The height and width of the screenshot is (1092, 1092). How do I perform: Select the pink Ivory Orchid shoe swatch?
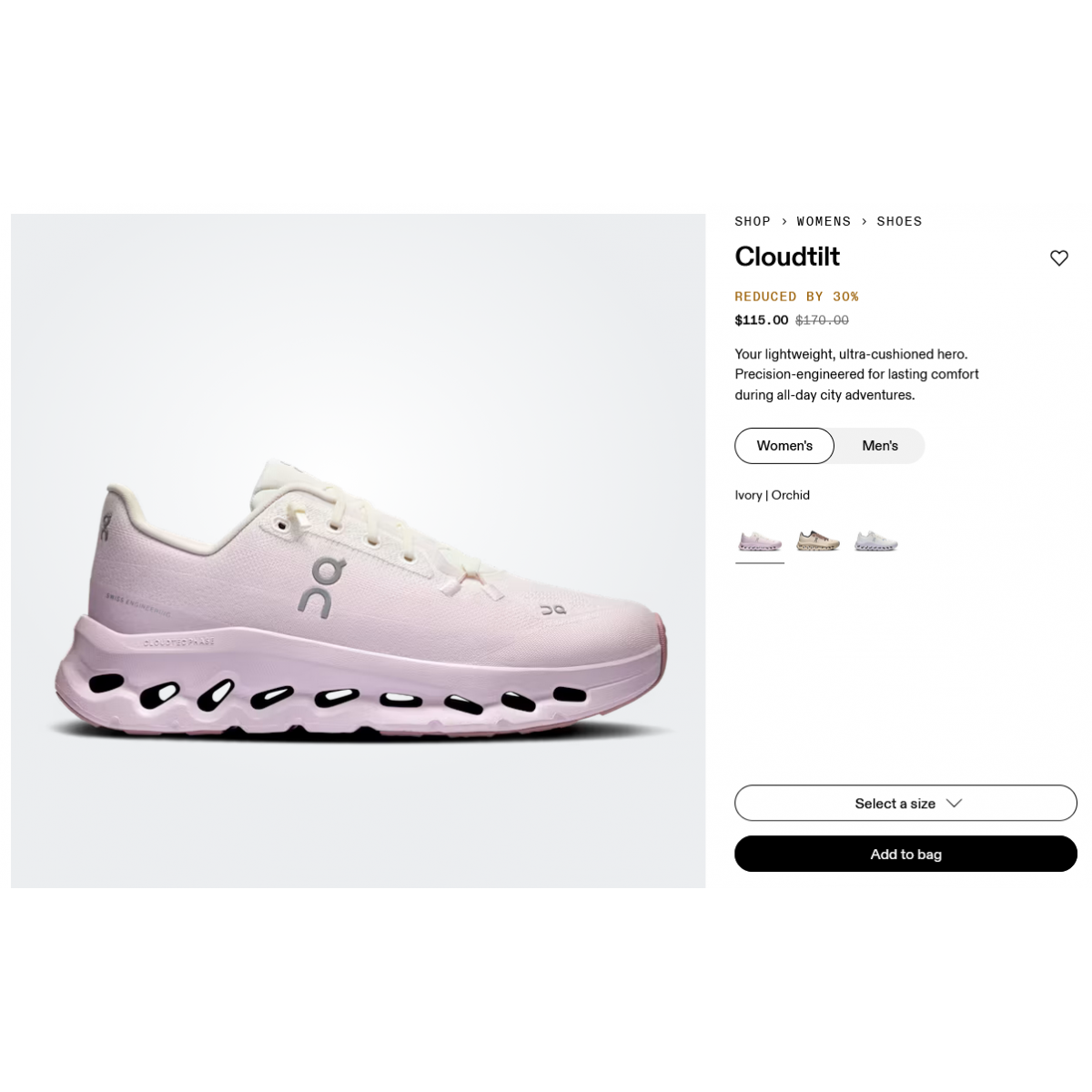tap(760, 542)
